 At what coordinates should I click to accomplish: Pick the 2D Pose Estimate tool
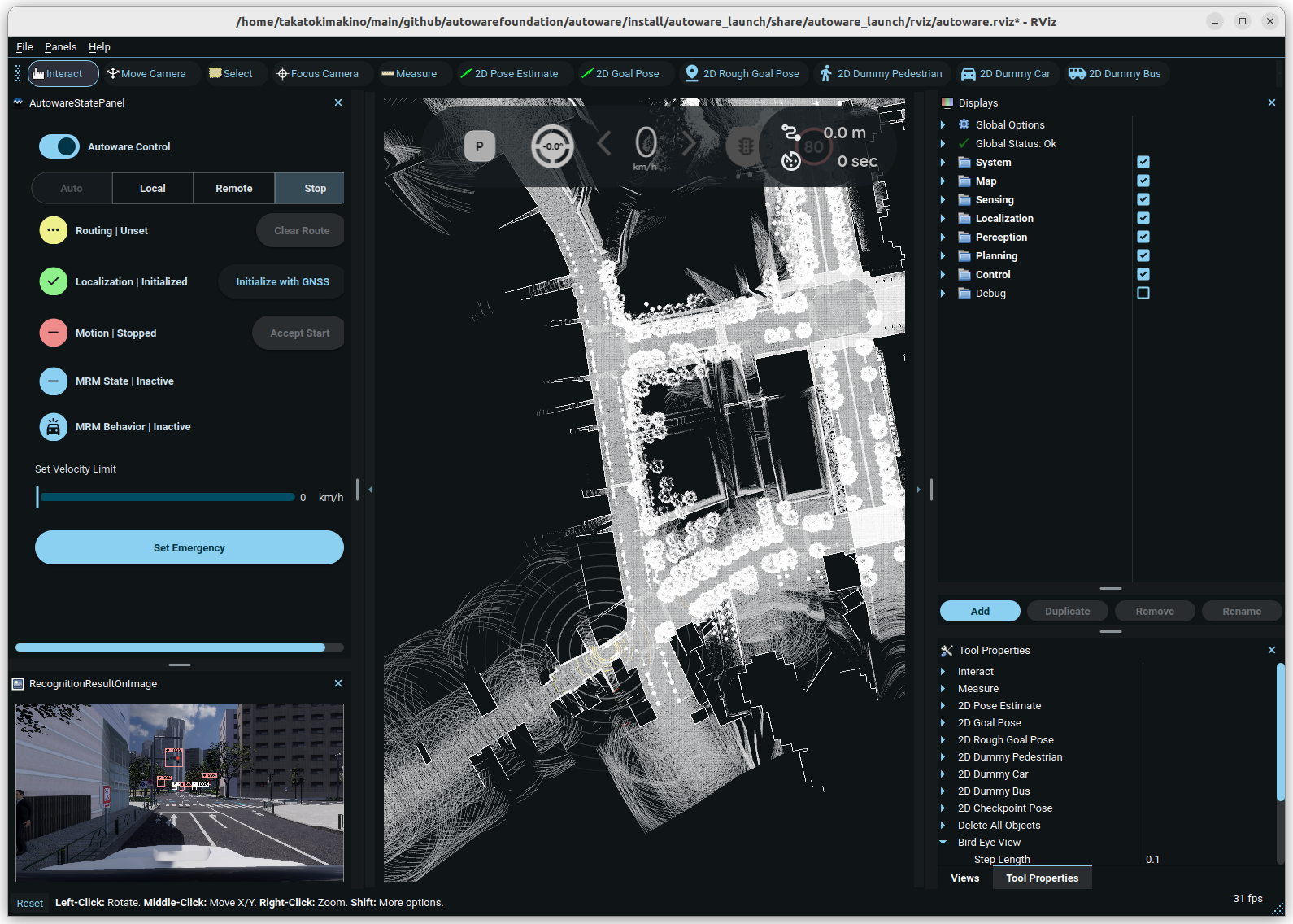click(x=509, y=73)
